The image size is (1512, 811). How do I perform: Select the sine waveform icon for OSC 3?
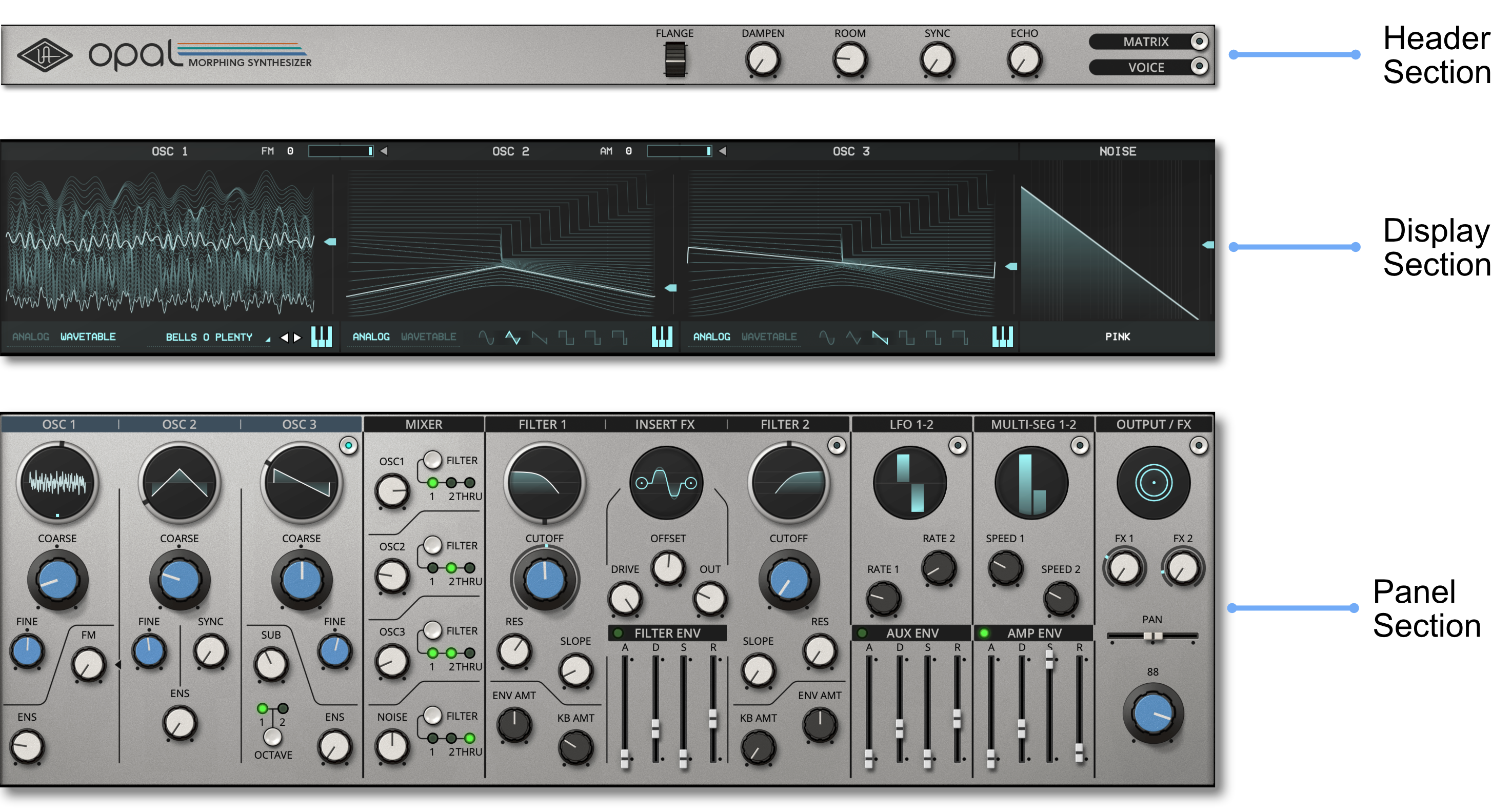826,337
